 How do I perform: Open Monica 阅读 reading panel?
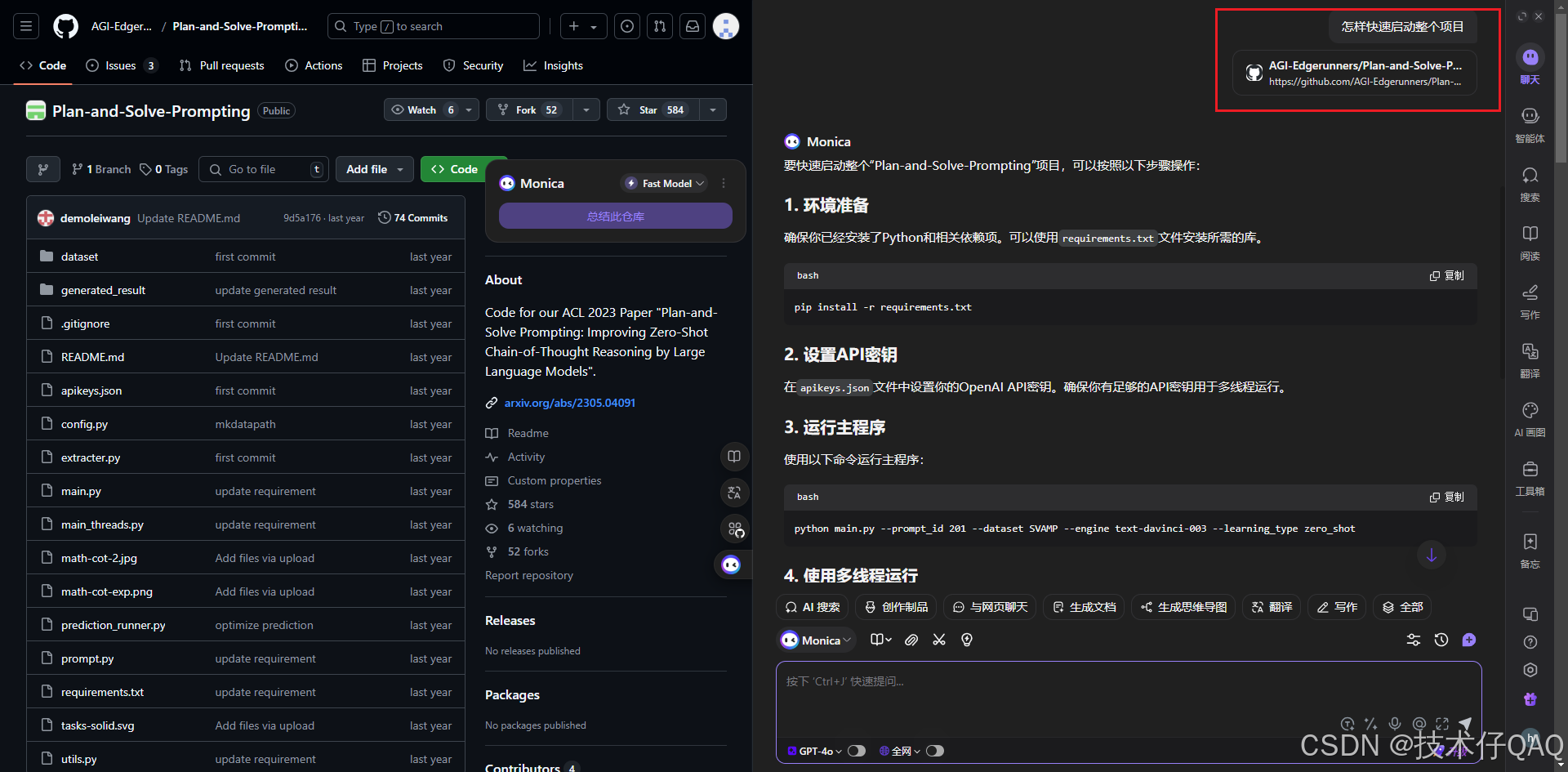pos(1530,242)
